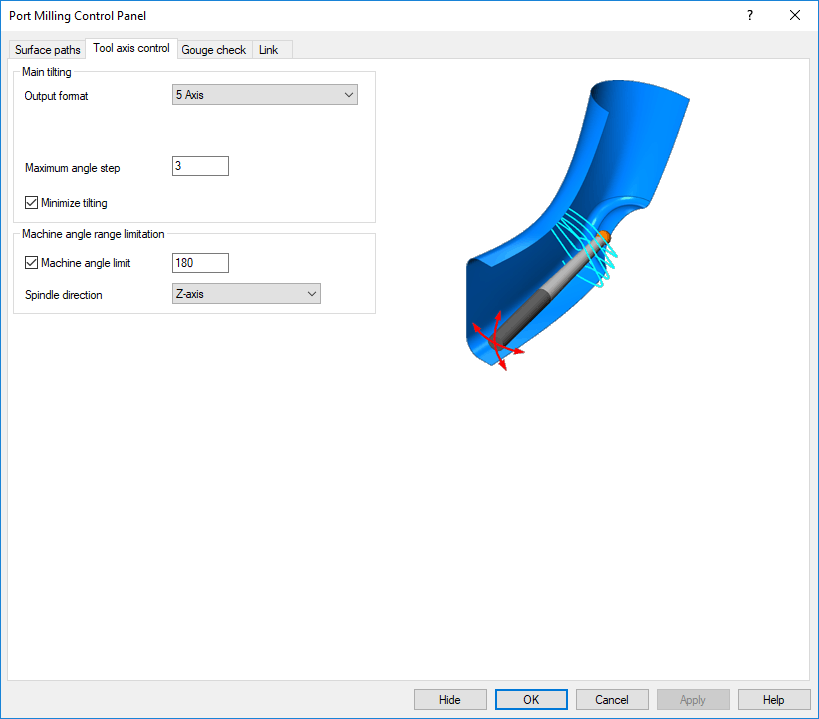Close the Port Milling Control Panel window
The height and width of the screenshot is (719, 819).
pos(795,15)
